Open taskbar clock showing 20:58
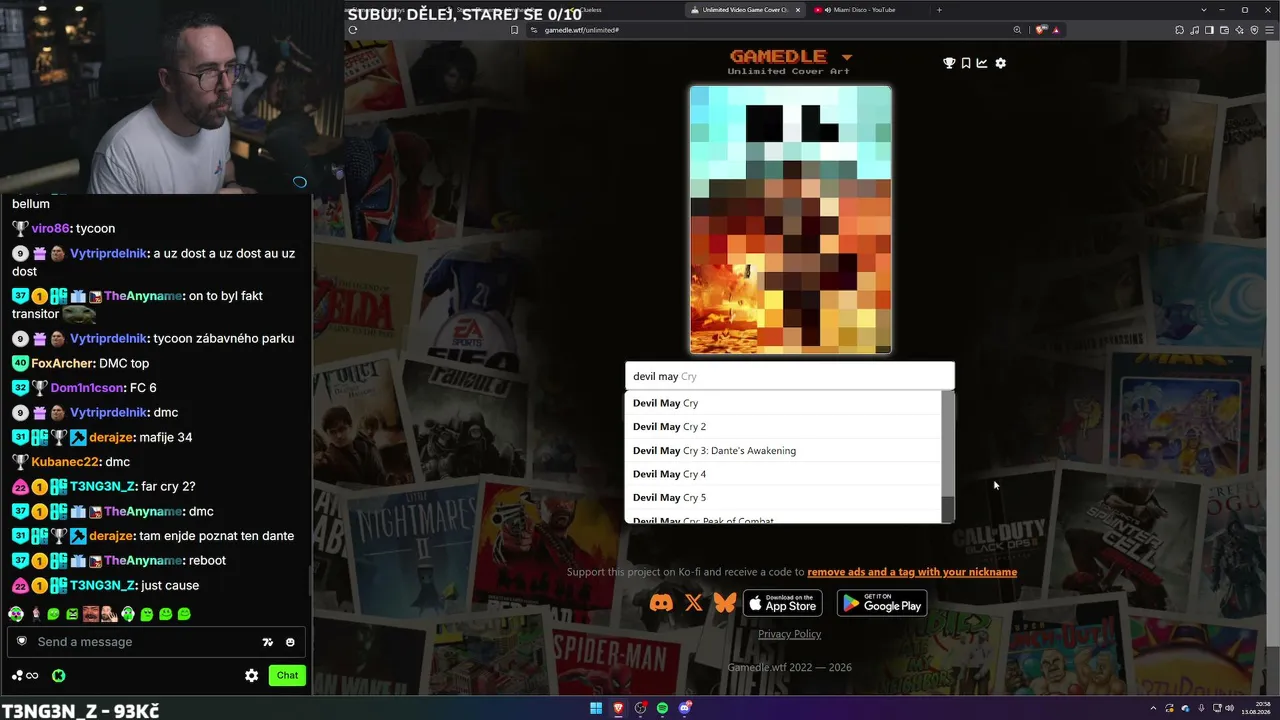The height and width of the screenshot is (720, 1280). click(1254, 709)
